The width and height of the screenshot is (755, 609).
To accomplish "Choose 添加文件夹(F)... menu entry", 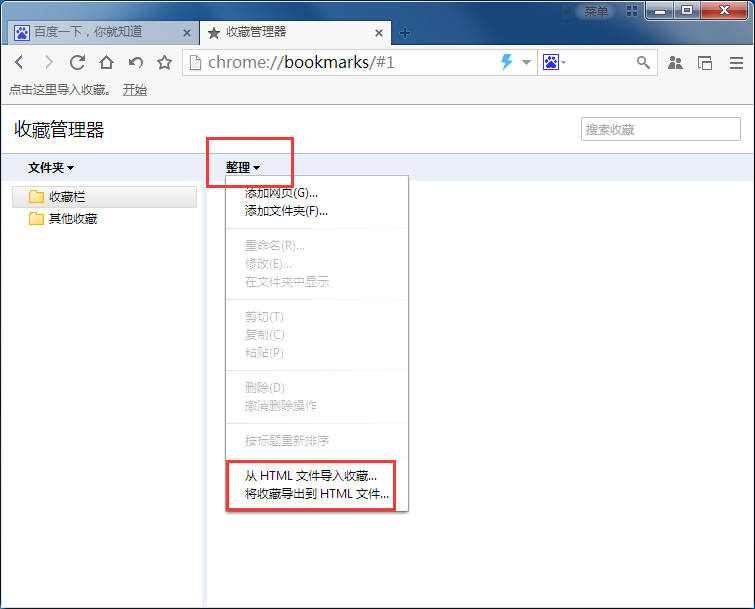I will (x=317, y=211).
